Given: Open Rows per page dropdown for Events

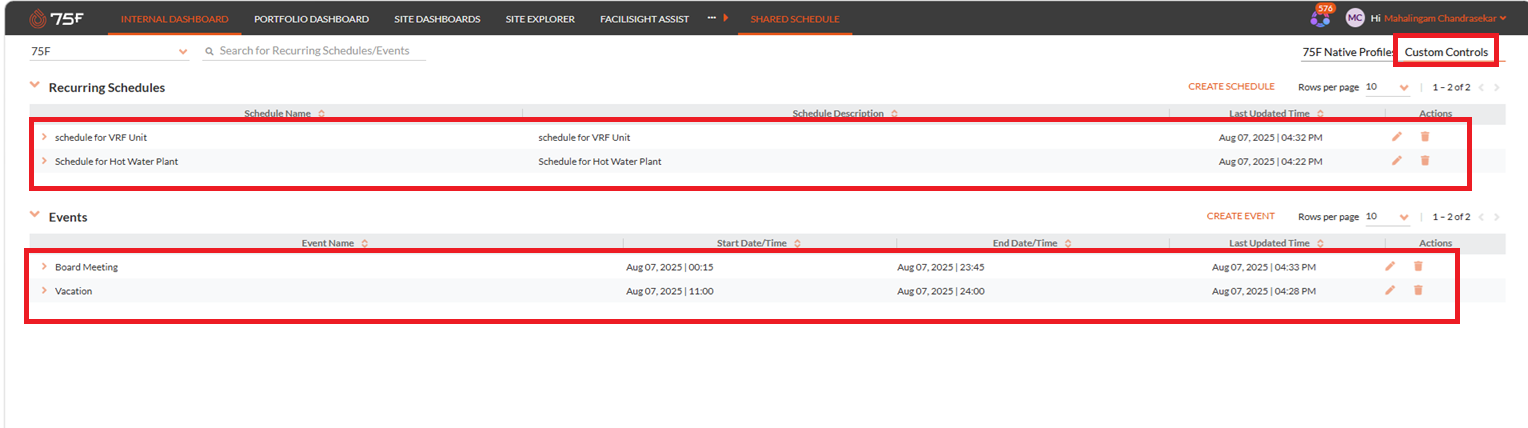Looking at the screenshot, I should pyautogui.click(x=1387, y=216).
